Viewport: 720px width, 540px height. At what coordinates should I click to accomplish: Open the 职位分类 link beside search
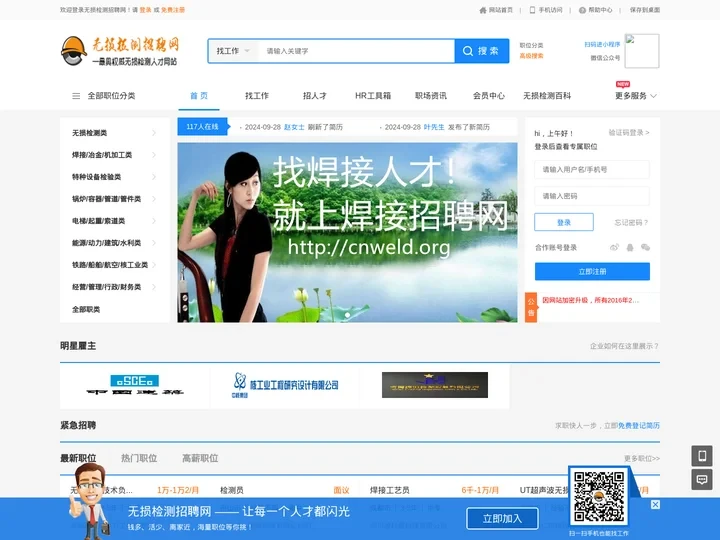(531, 45)
